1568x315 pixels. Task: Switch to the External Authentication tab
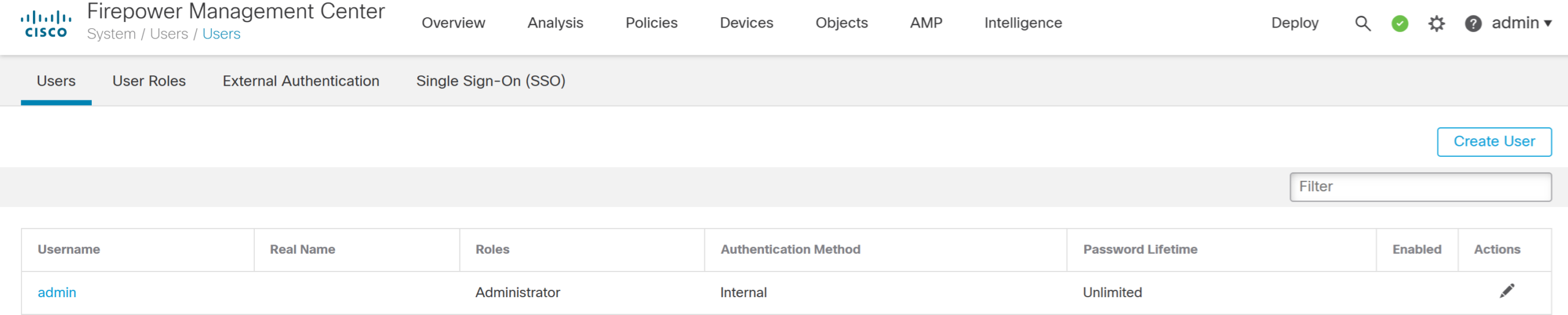pyautogui.click(x=301, y=81)
